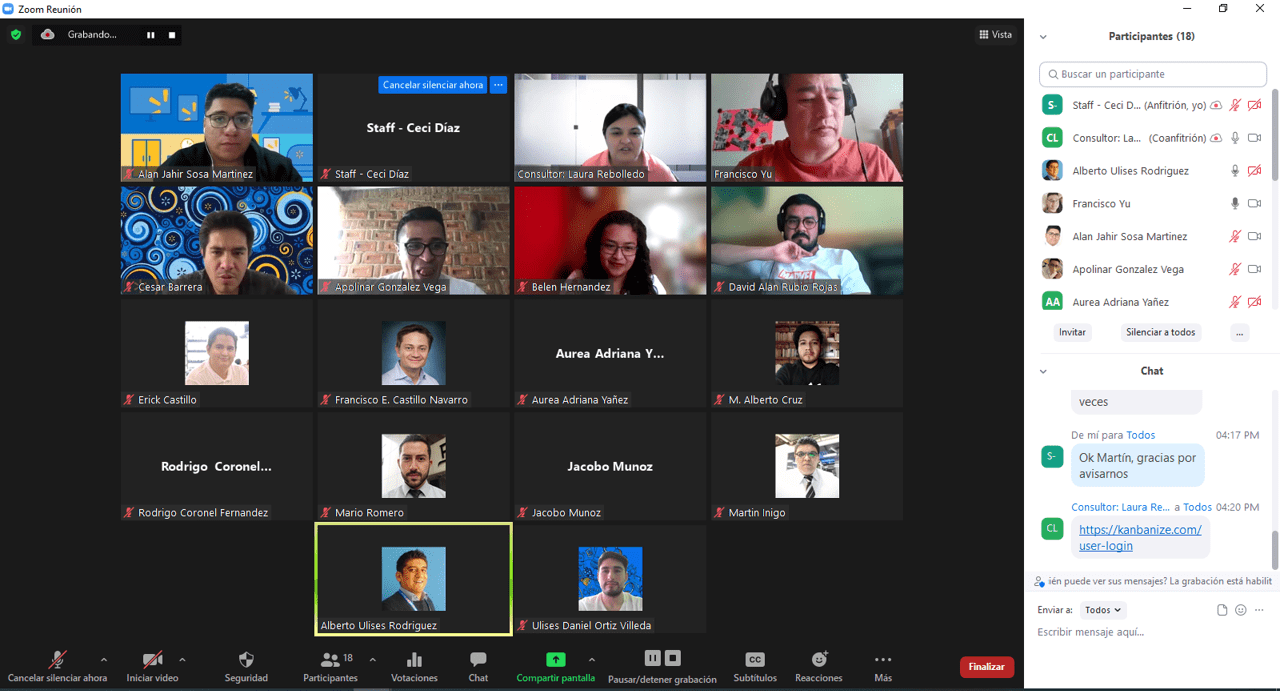This screenshot has height=691, width=1280.
Task: Click the file attachment icon in chat
Action: click(x=1222, y=610)
